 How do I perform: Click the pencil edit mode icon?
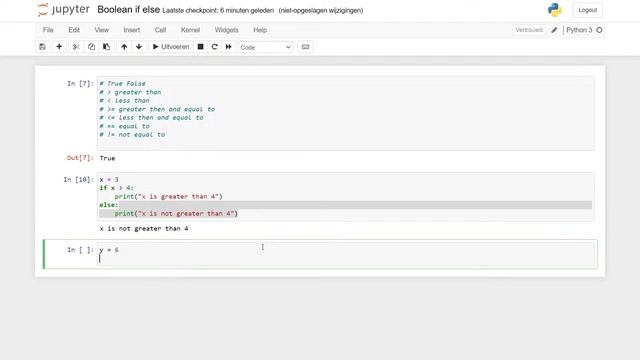click(554, 30)
